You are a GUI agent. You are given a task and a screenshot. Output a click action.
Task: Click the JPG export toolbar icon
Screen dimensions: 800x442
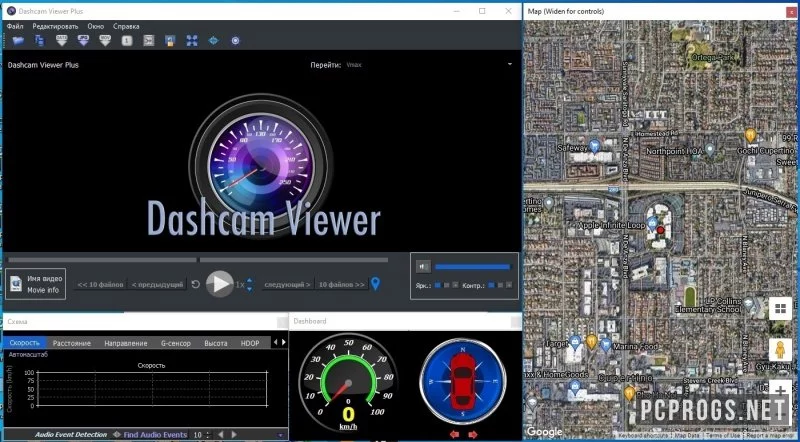83,41
